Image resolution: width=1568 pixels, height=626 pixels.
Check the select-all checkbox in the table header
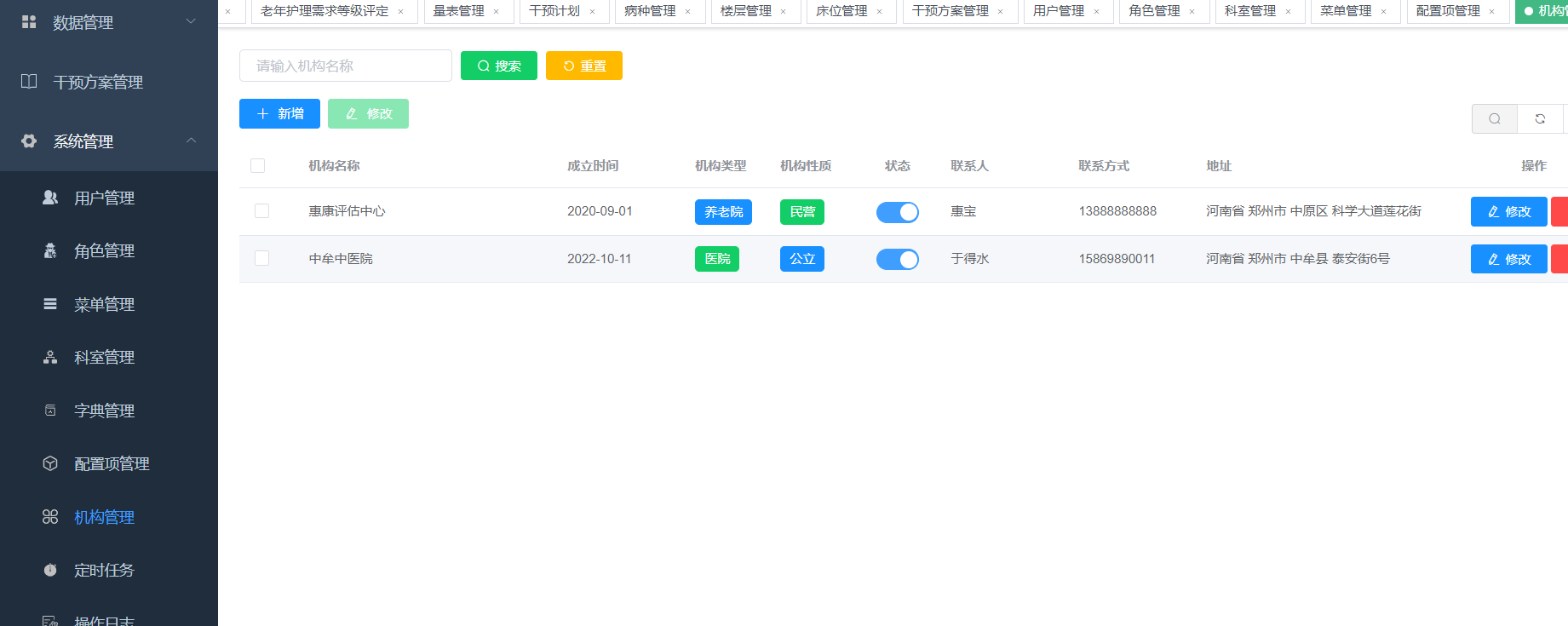pyautogui.click(x=258, y=166)
